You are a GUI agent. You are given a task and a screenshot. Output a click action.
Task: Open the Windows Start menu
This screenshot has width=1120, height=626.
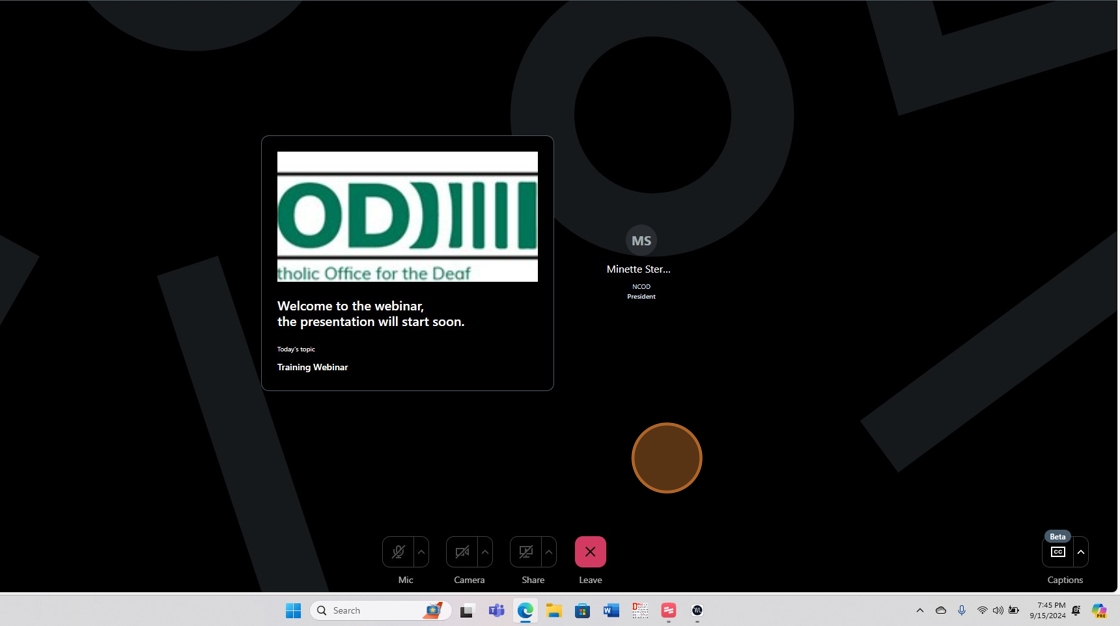click(x=293, y=610)
